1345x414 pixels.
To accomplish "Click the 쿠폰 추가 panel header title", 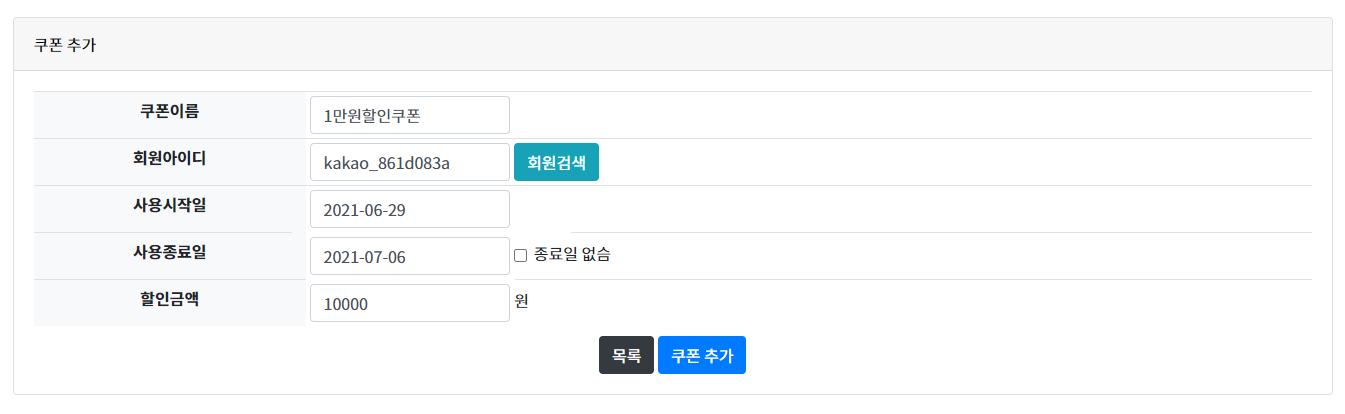I will click(x=65, y=45).
